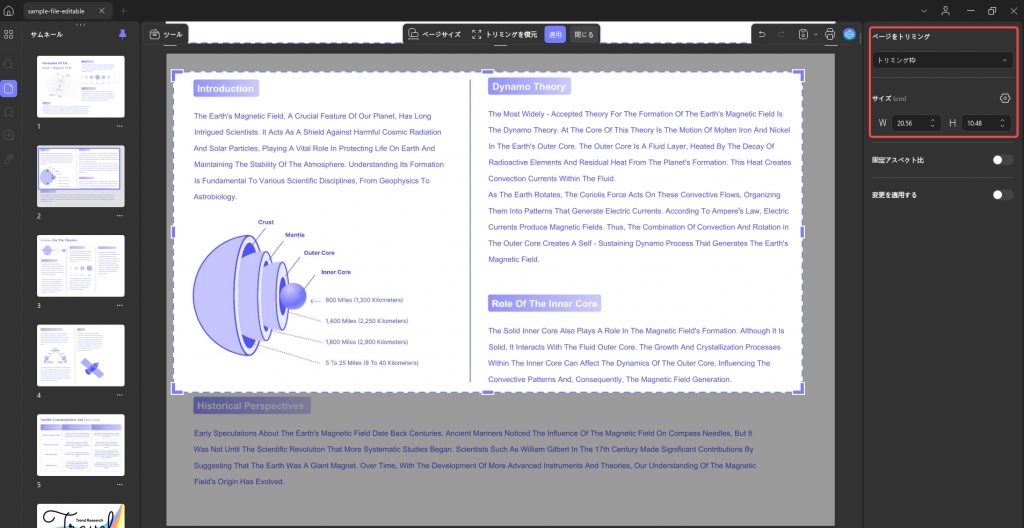This screenshot has width=1024, height=528.
Task: Unpin the thumbnail panel pin icon
Action: [122, 34]
